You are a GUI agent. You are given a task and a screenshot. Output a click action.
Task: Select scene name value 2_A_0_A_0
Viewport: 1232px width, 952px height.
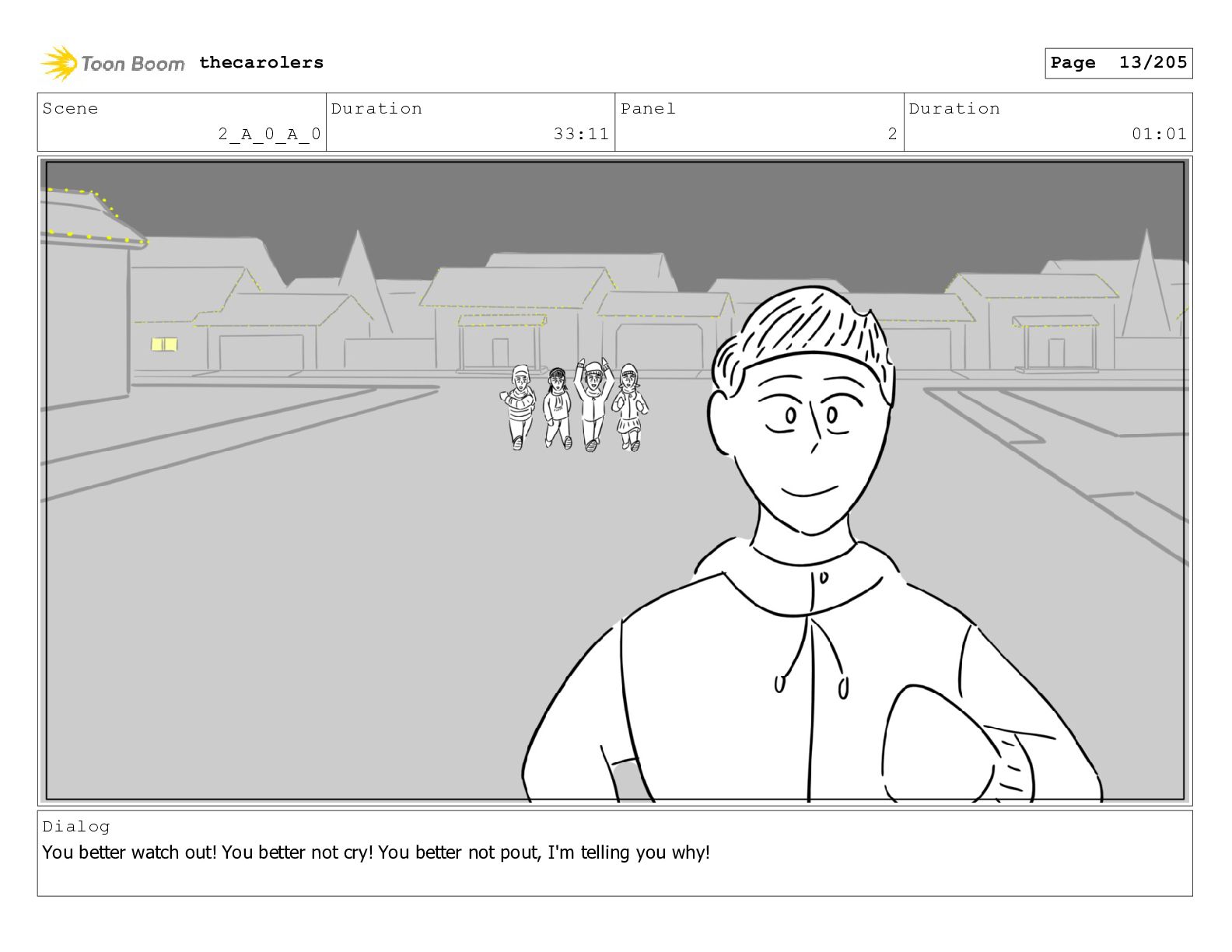269,135
